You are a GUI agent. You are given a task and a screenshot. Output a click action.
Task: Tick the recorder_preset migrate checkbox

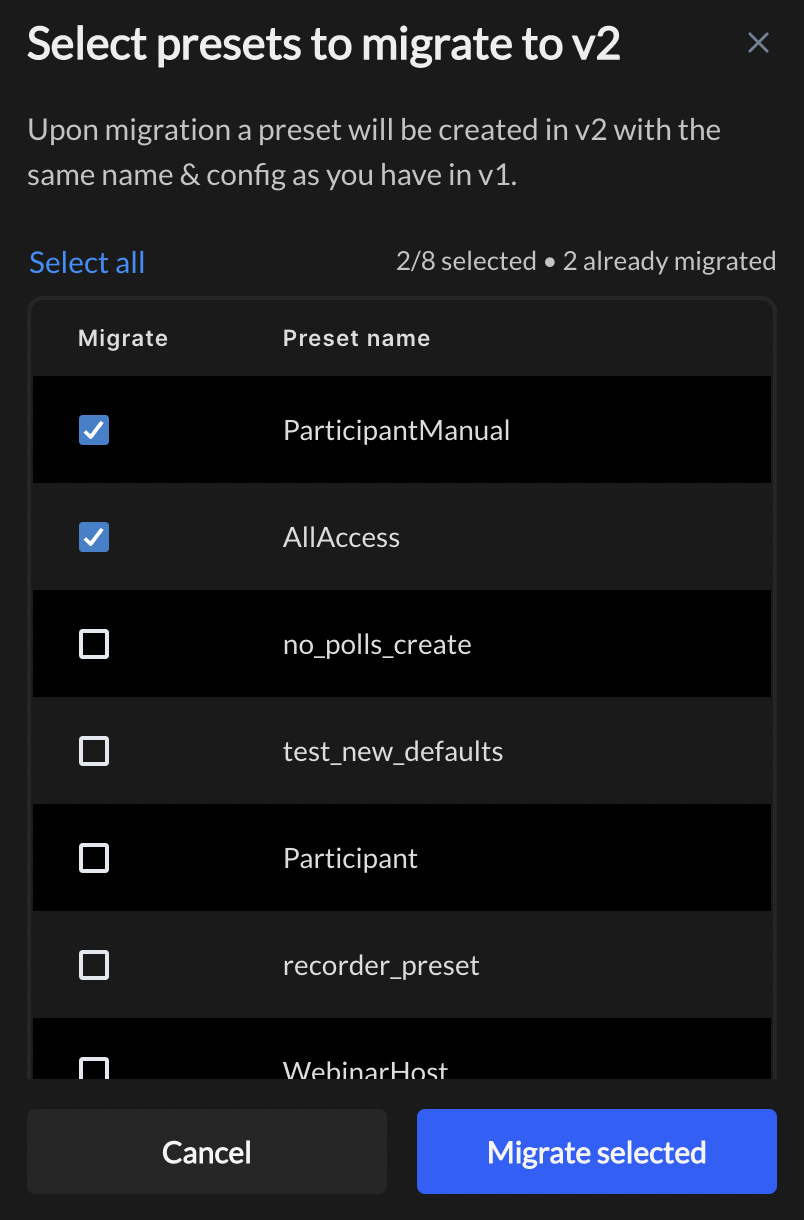(93, 965)
